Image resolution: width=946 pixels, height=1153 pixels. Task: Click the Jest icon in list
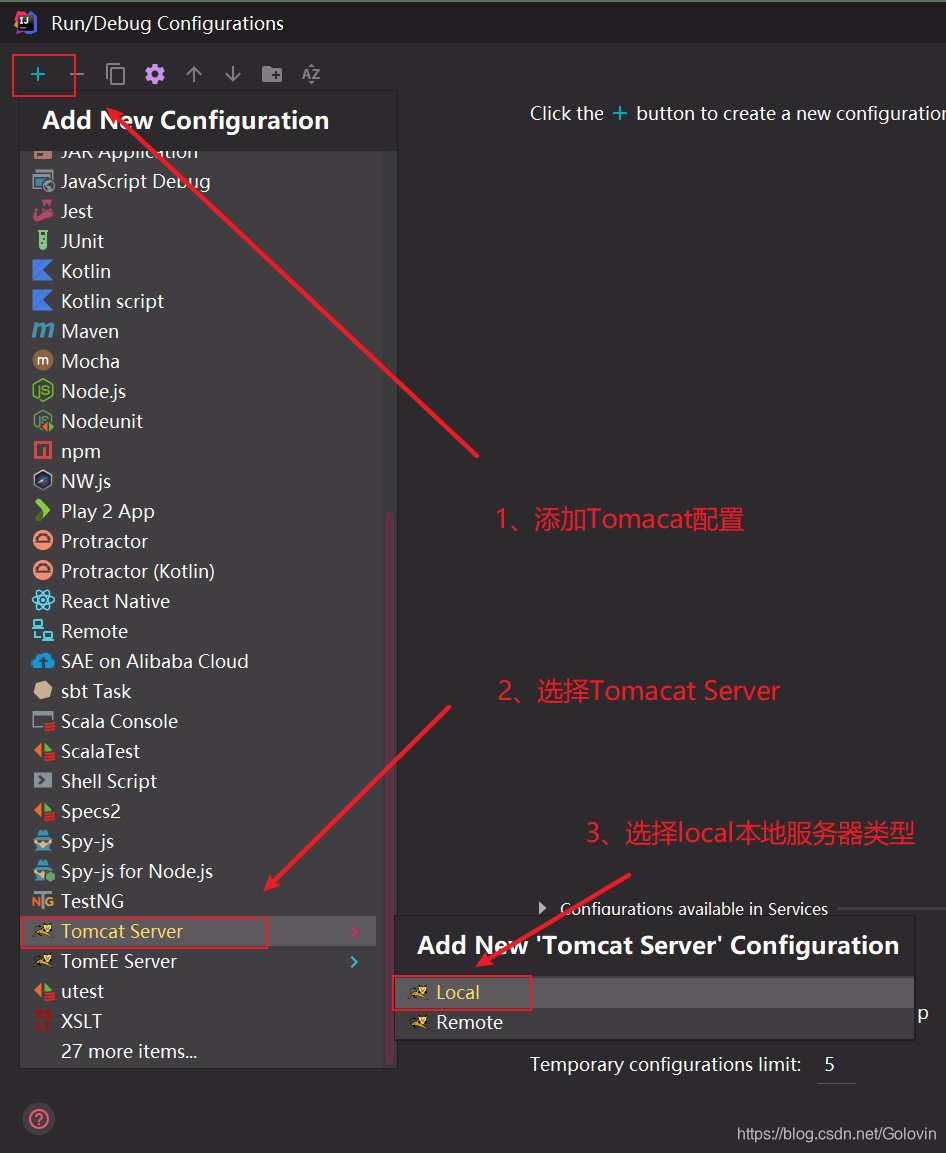(x=43, y=211)
